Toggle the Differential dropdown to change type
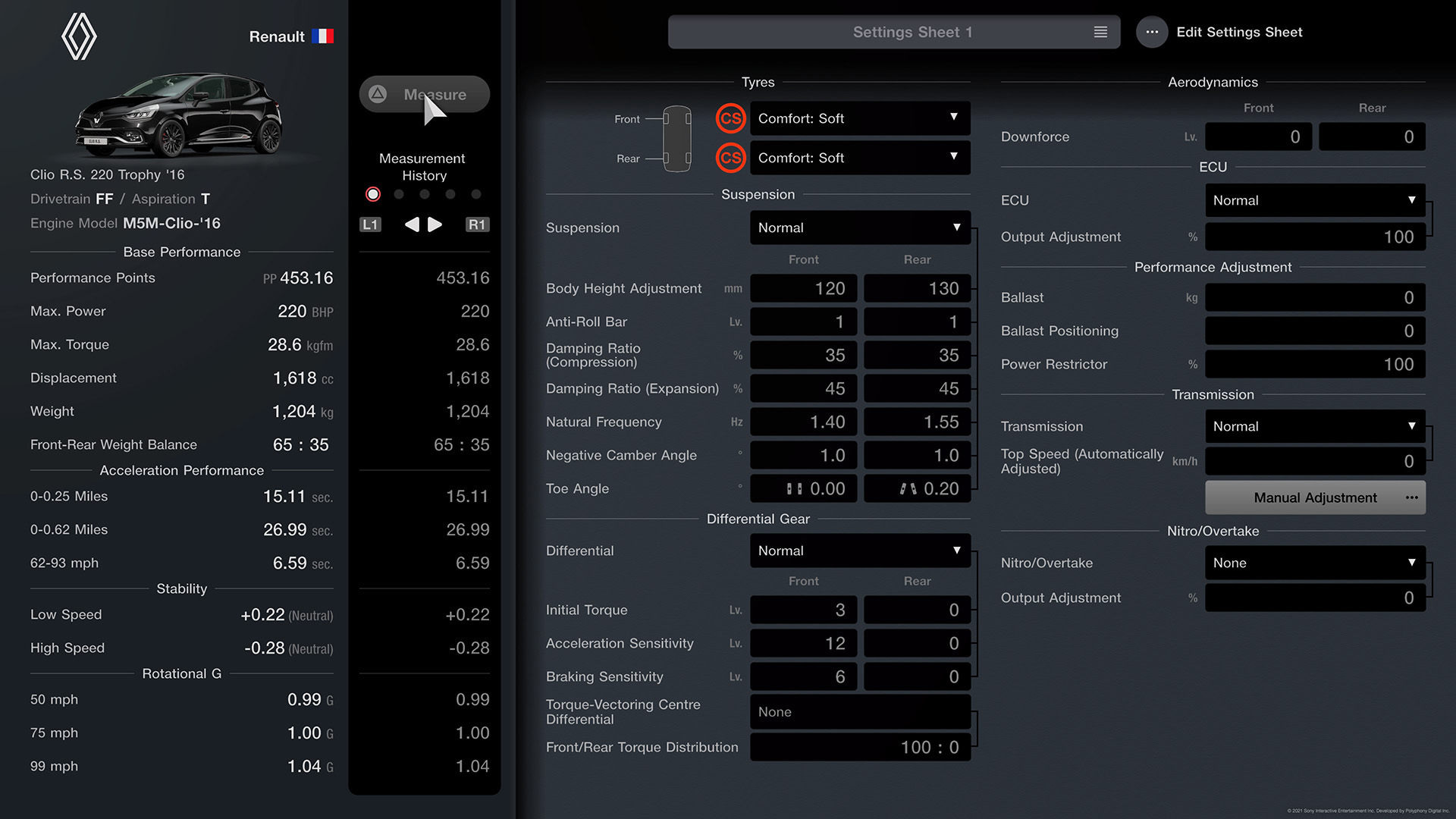Viewport: 1456px width, 819px height. tap(858, 550)
